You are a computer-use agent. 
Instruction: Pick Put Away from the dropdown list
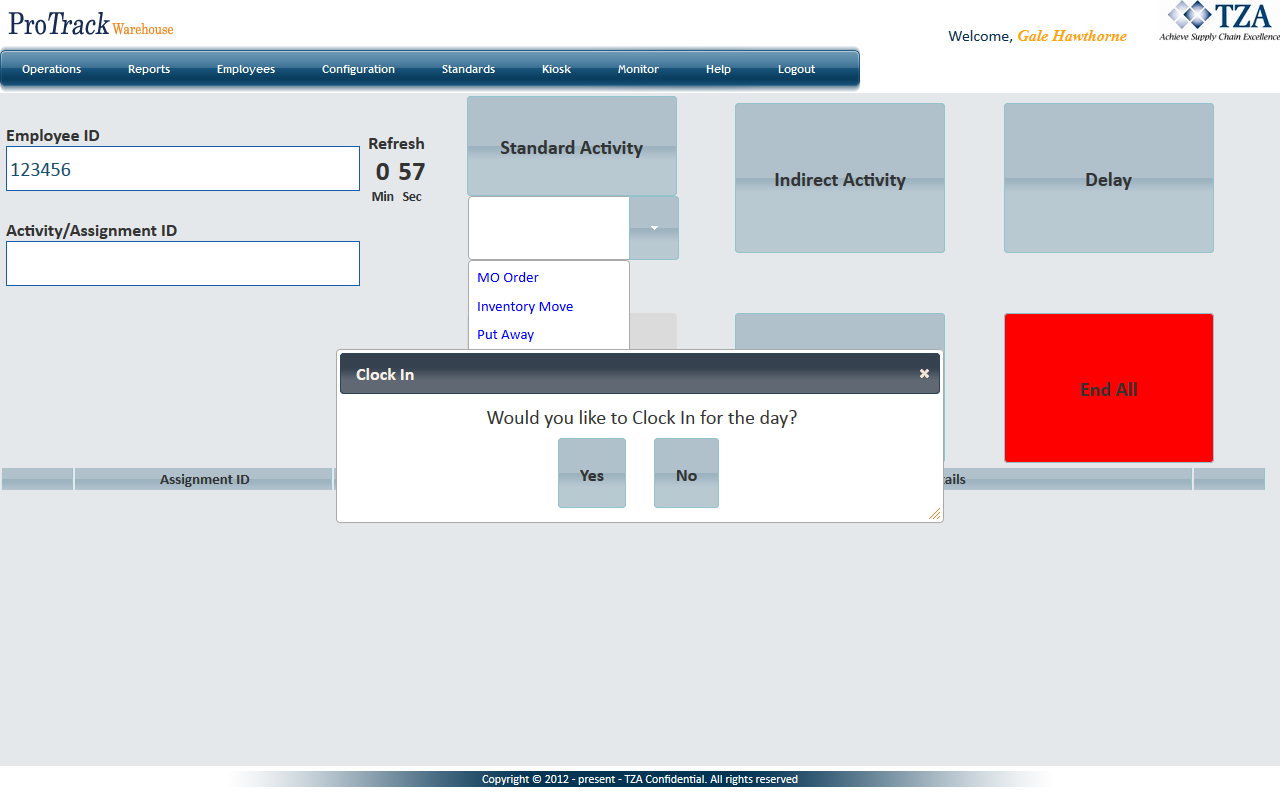coord(505,334)
